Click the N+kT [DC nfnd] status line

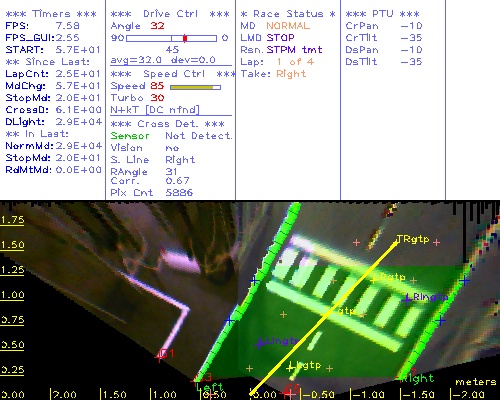pyautogui.click(x=155, y=109)
